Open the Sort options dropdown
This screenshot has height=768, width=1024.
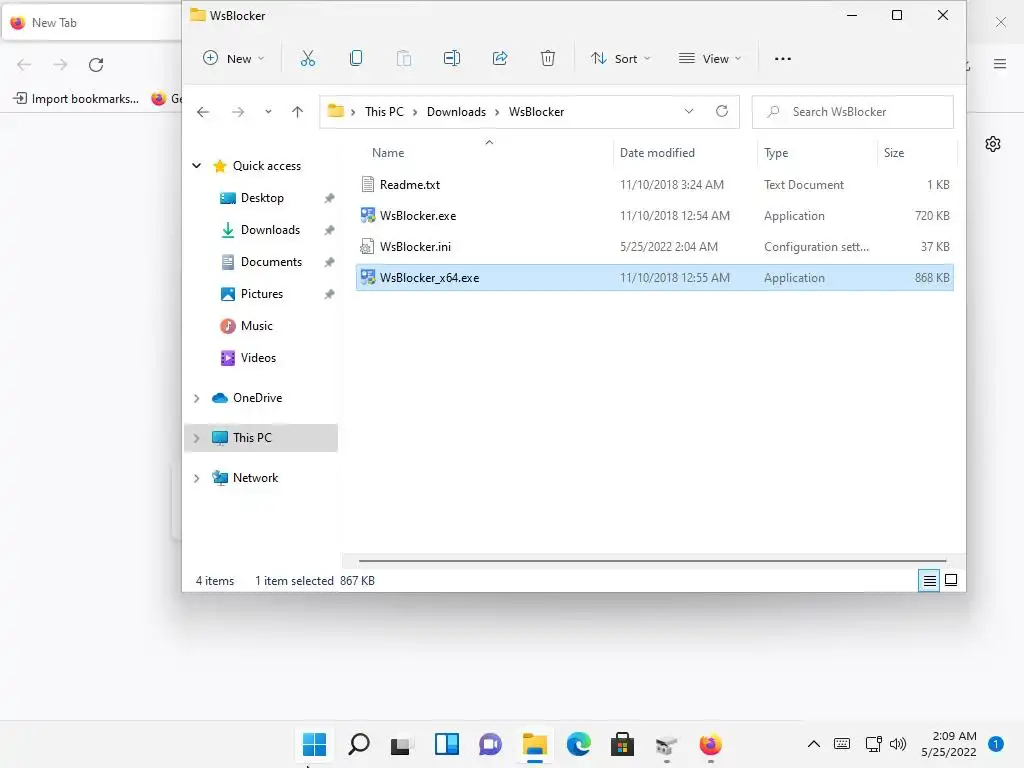620,59
